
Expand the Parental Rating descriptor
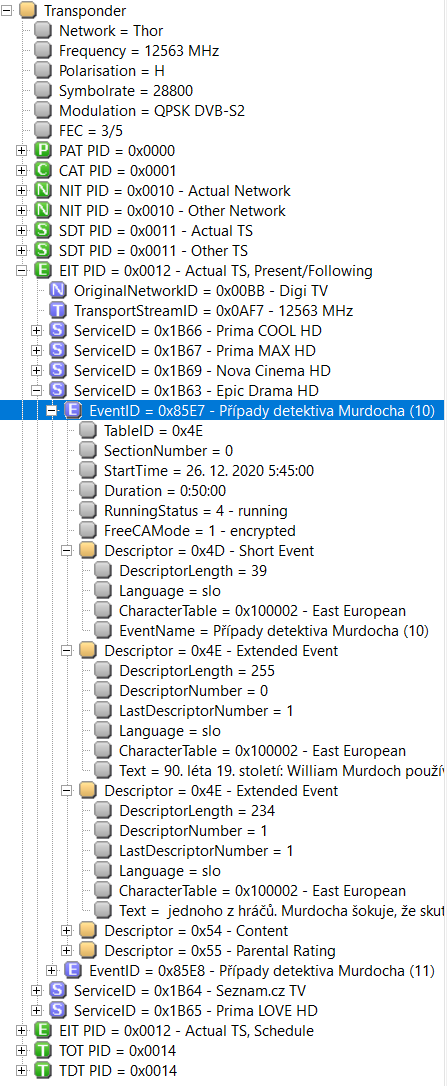pos(67,951)
